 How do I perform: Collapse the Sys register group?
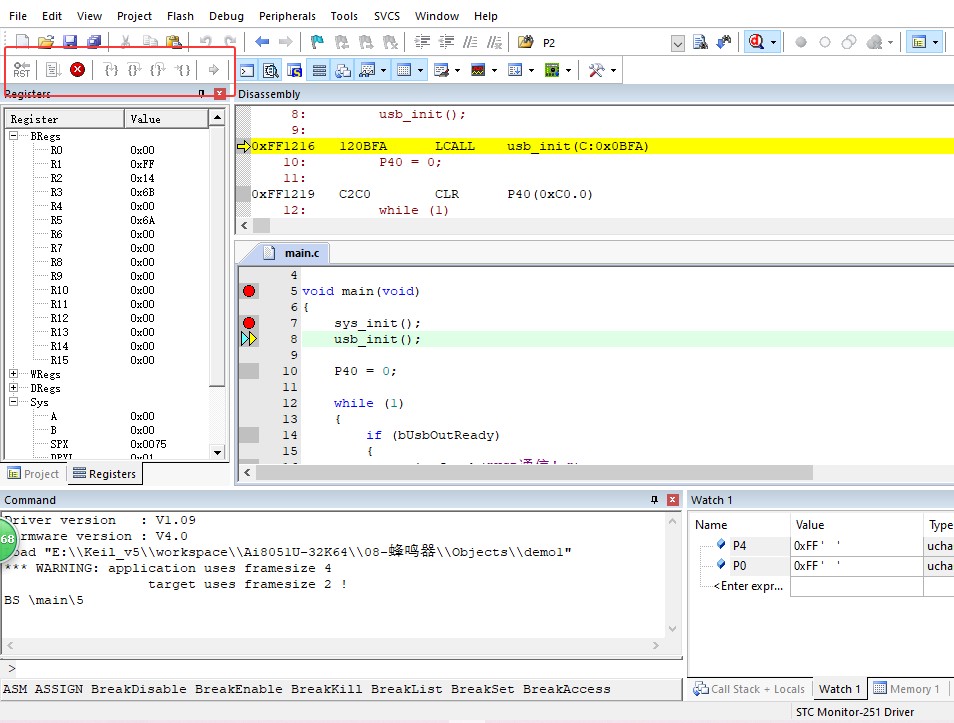click(13, 402)
